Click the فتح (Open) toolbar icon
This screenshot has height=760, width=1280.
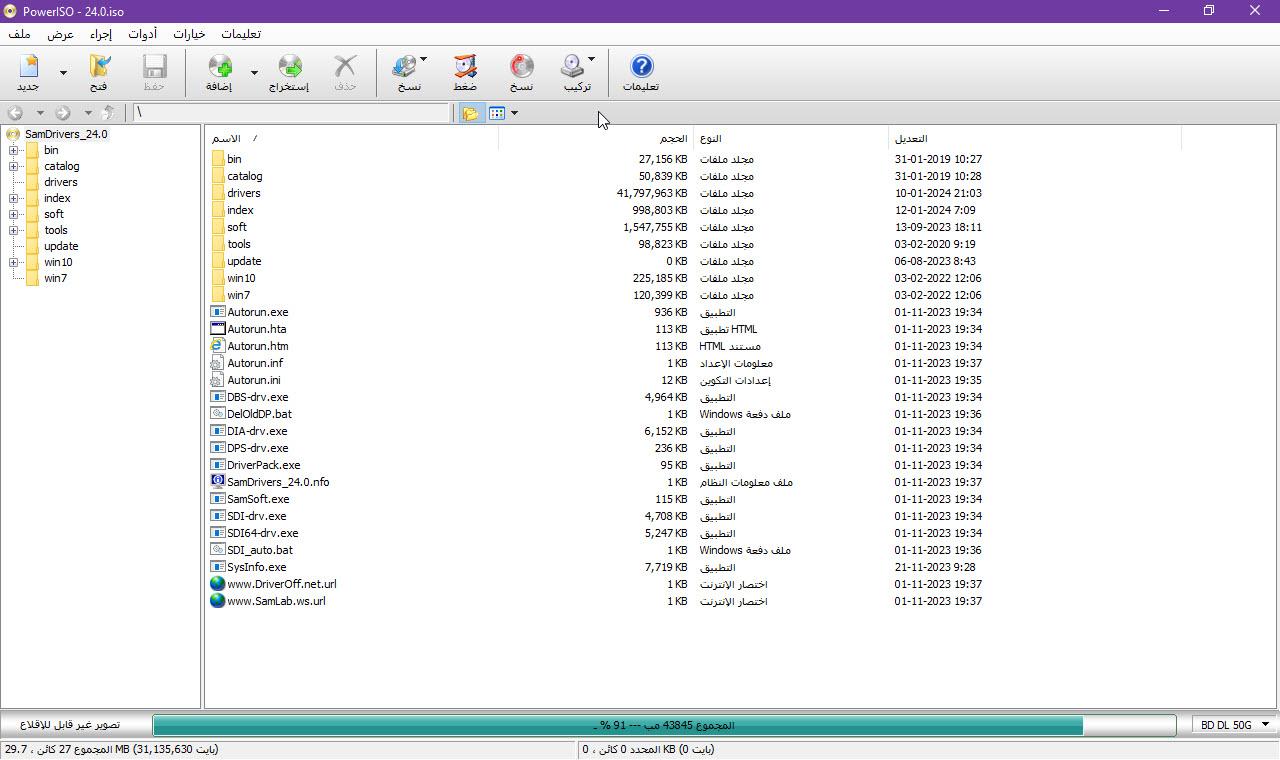click(x=99, y=67)
